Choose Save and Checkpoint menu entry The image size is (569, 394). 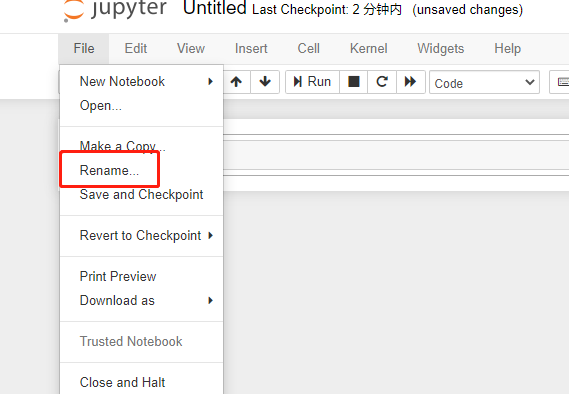pyautogui.click(x=142, y=195)
